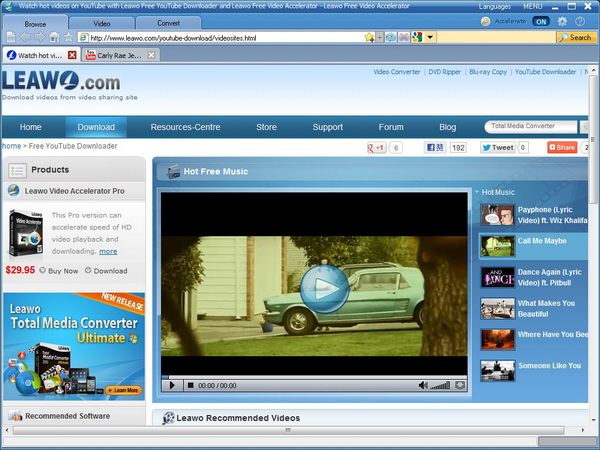
Task: Click the yellow search input field
Action: [x=496, y=37]
